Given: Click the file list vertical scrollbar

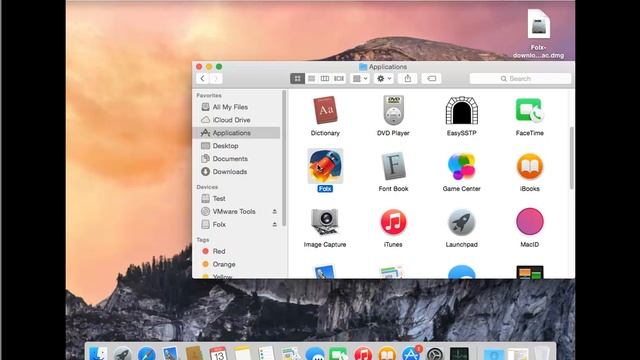Looking at the screenshot, I should (571, 158).
